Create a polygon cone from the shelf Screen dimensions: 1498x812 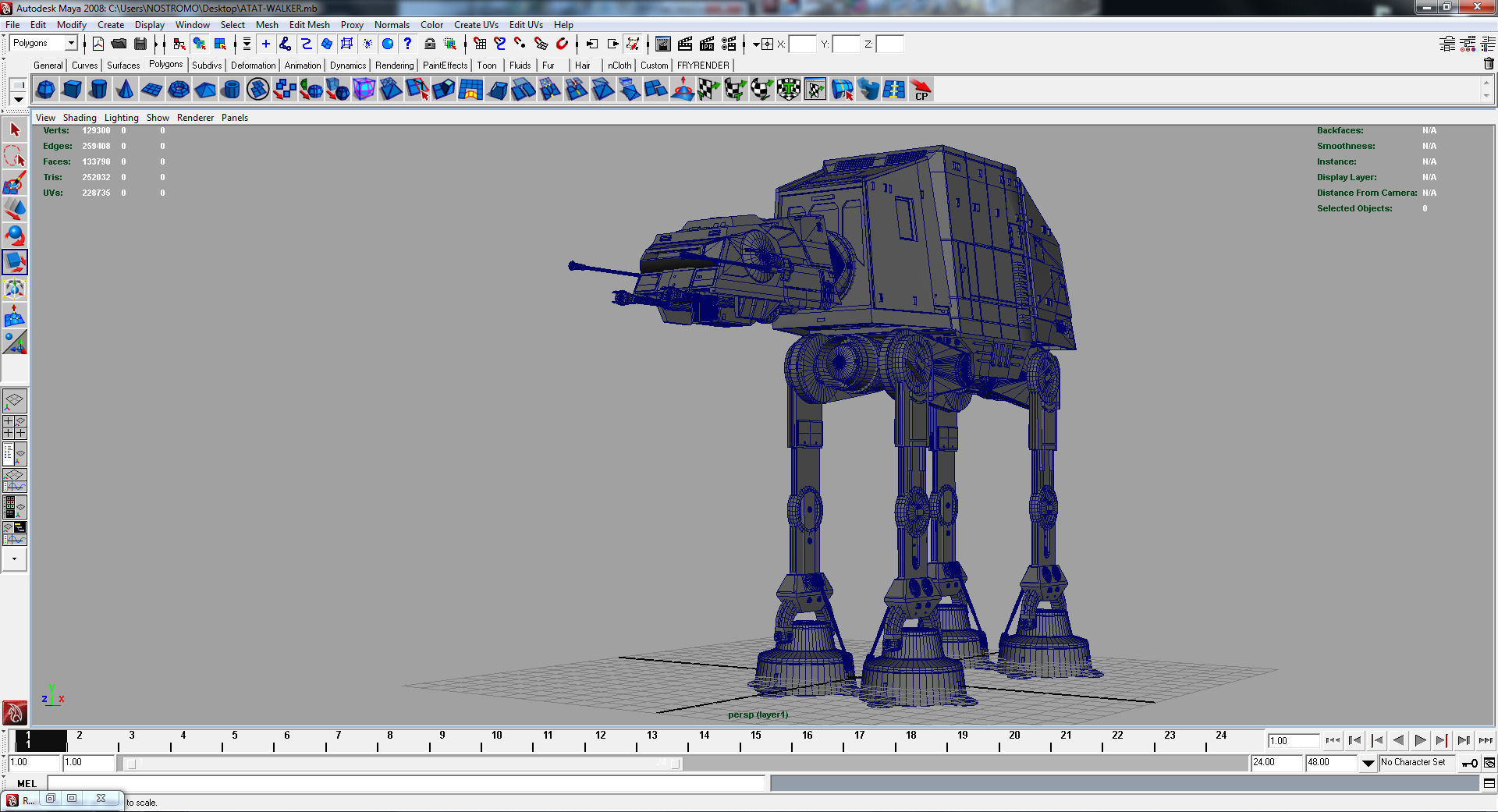point(125,90)
